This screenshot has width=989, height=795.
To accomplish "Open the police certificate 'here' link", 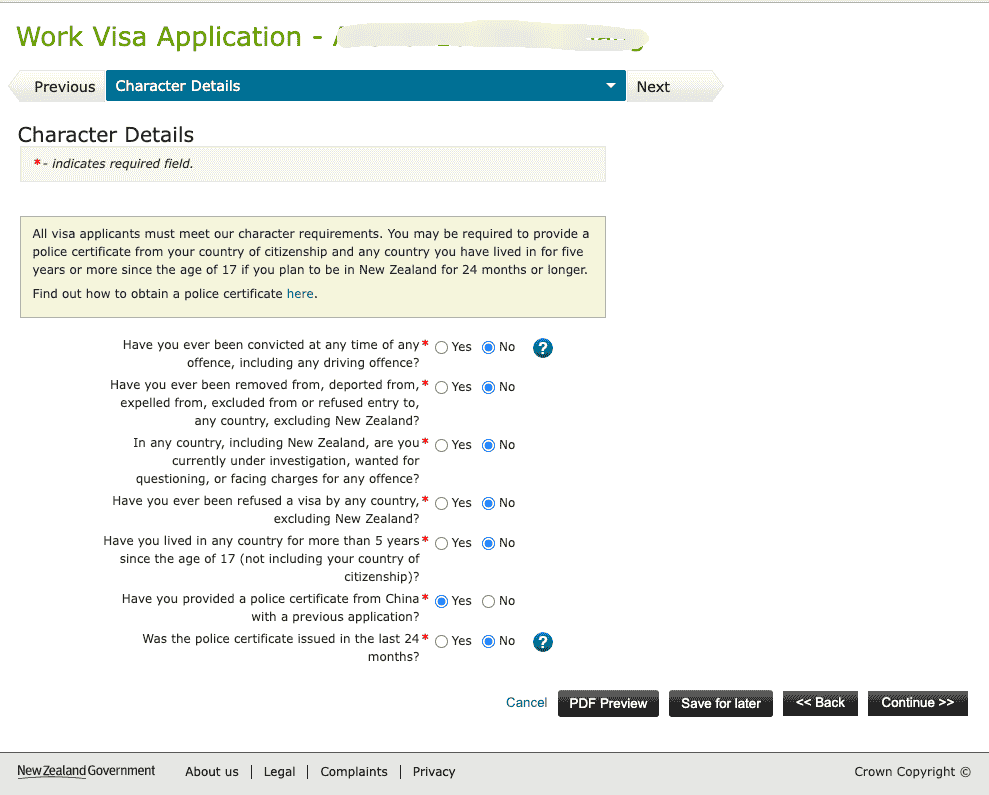I will [x=300, y=294].
